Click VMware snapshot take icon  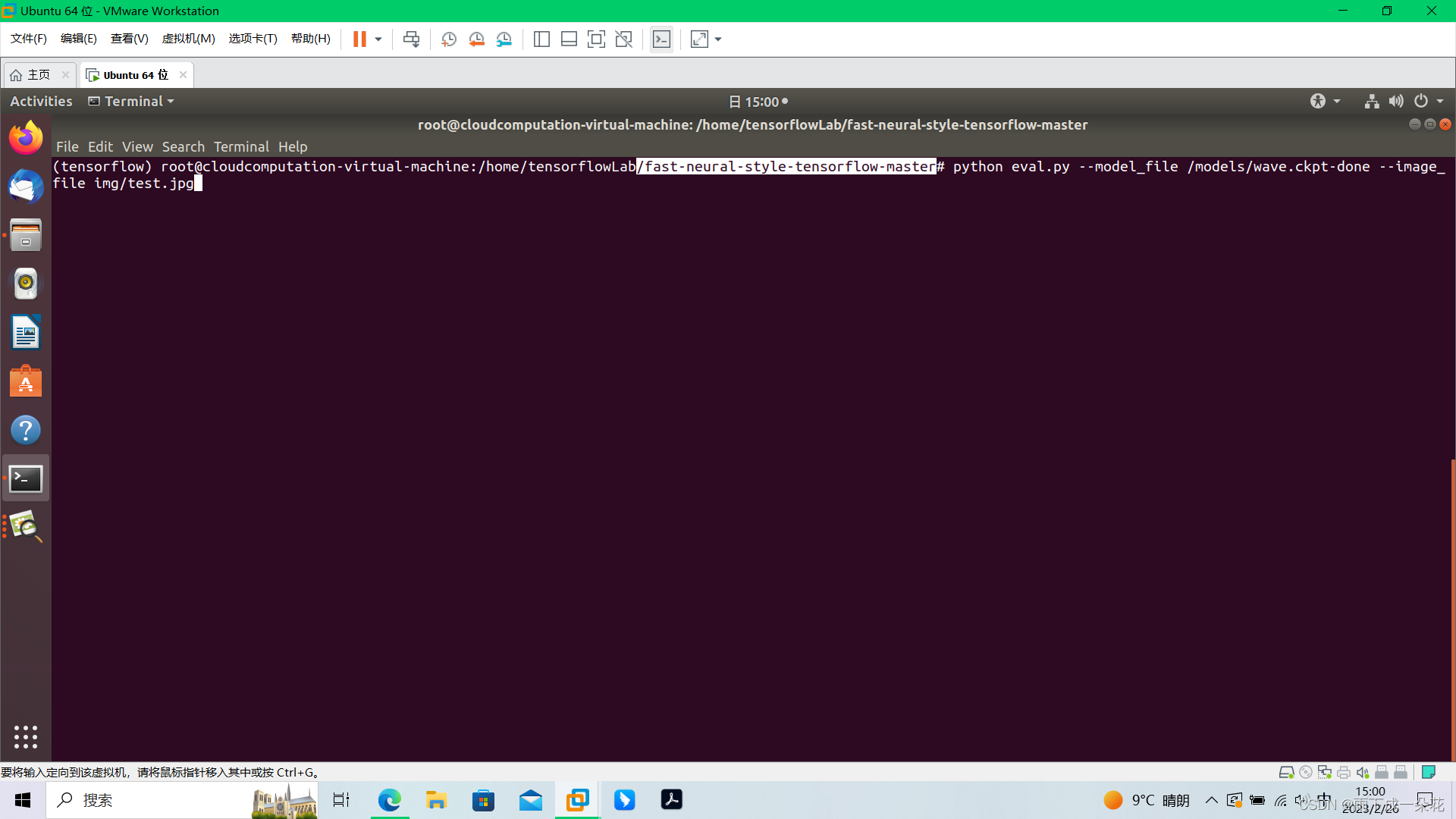[449, 39]
